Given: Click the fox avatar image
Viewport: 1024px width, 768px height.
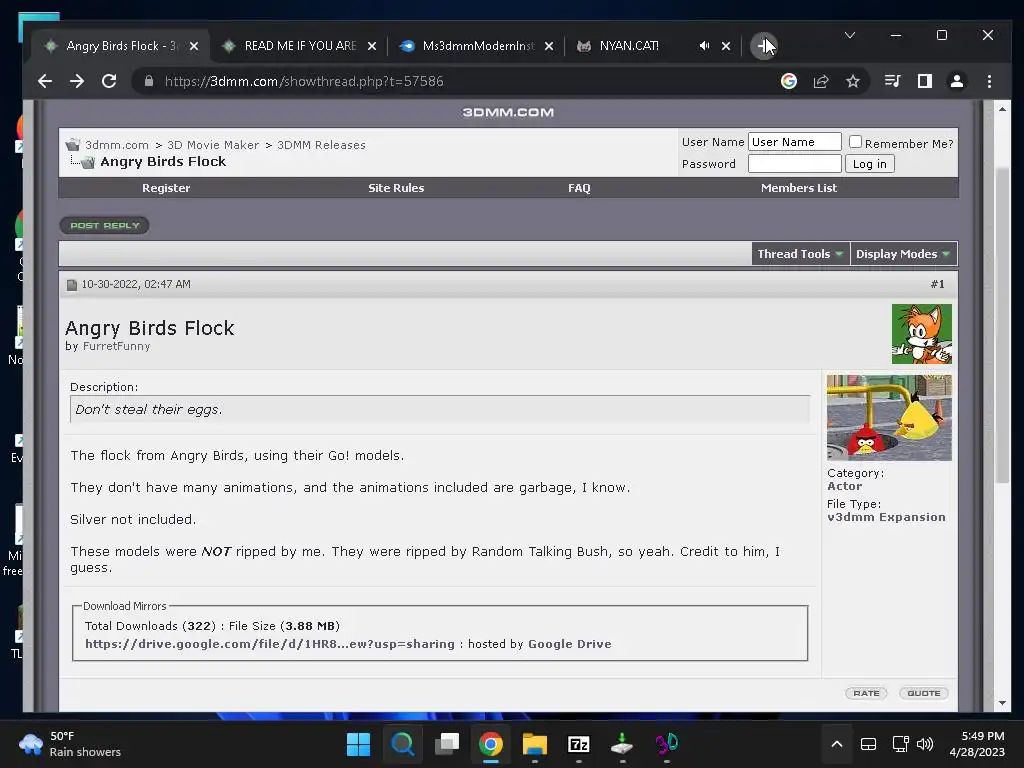Looking at the screenshot, I should [921, 334].
